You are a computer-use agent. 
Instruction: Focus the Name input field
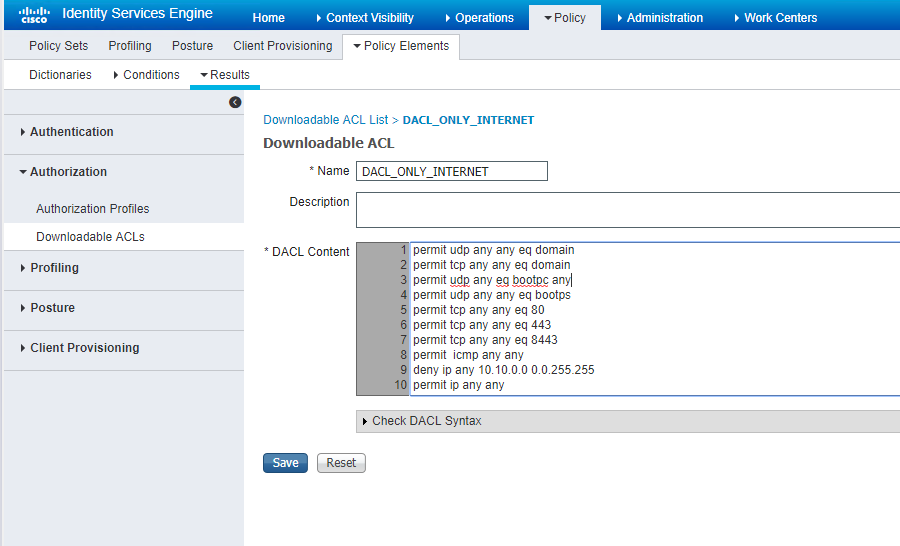(452, 171)
